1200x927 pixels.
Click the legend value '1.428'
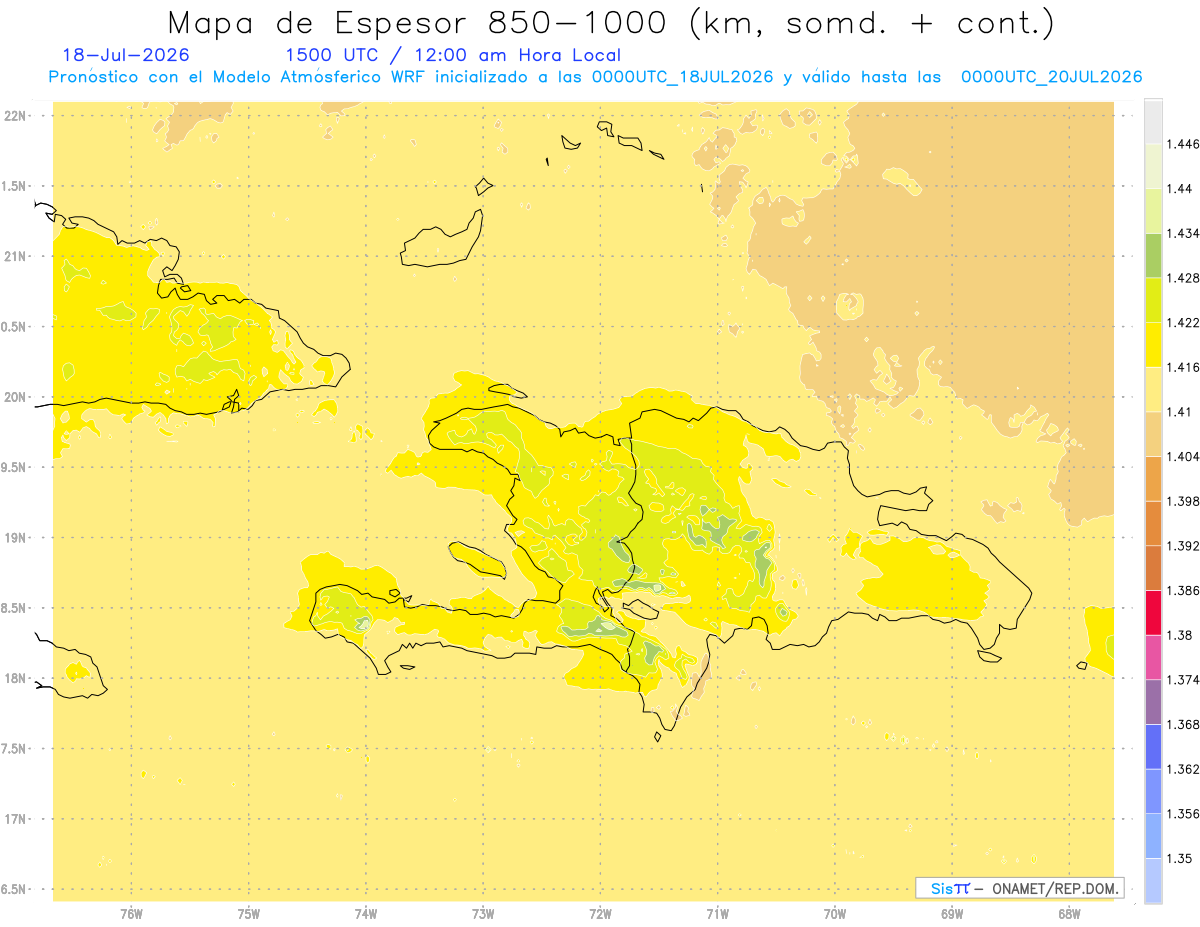tap(1183, 278)
